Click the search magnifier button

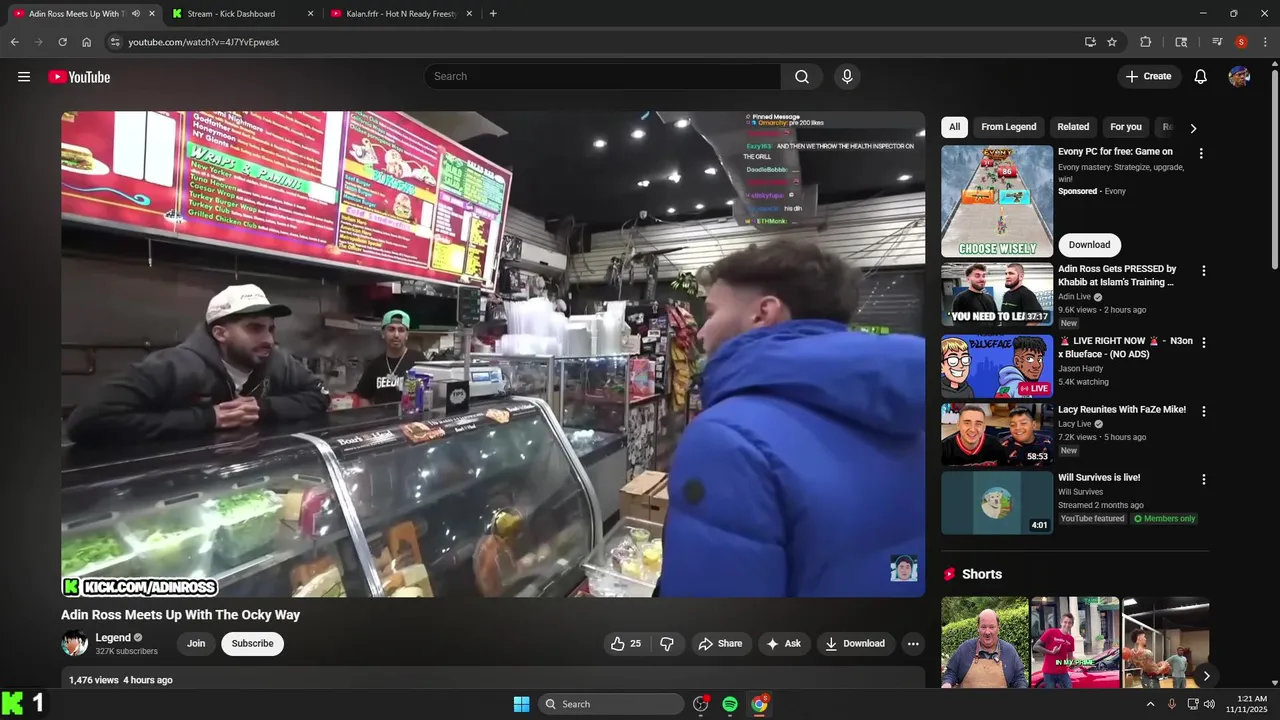tap(802, 77)
